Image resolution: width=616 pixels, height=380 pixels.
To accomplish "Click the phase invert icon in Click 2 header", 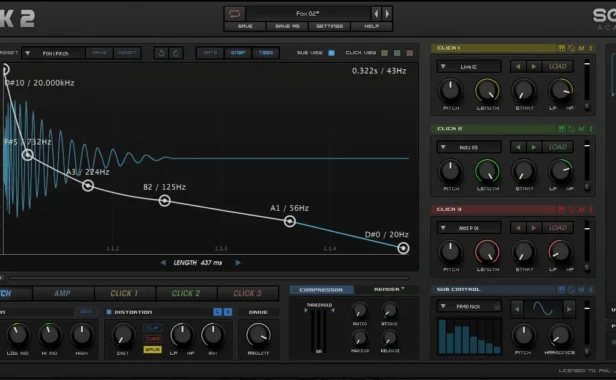I will point(571,129).
